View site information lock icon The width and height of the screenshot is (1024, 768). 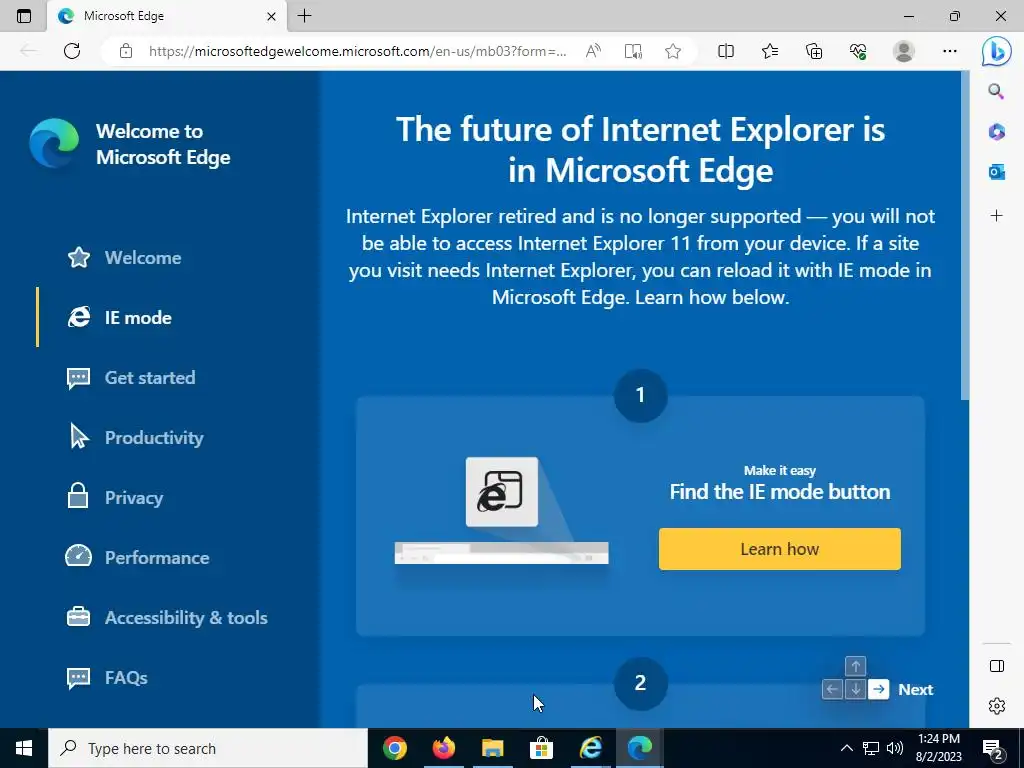click(126, 51)
